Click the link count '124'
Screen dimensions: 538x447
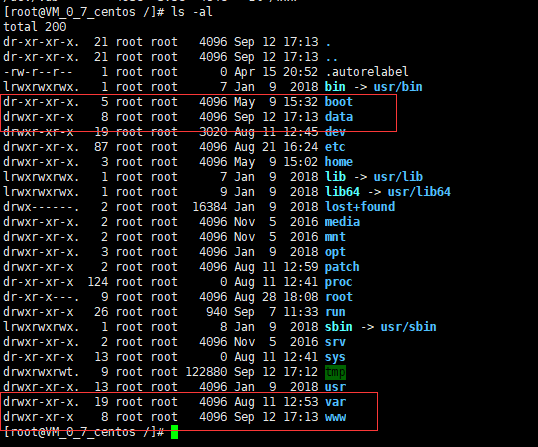point(98,282)
